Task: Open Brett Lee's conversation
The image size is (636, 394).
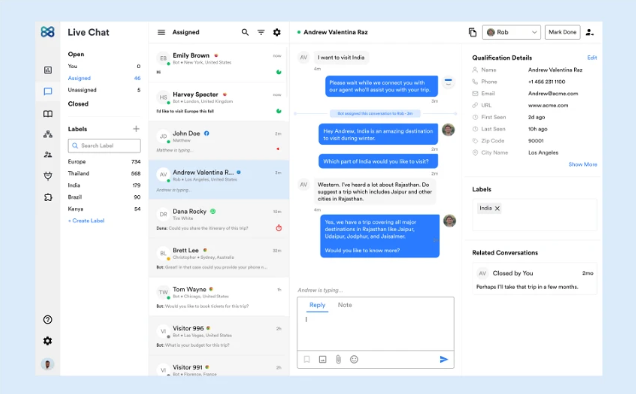Action: click(x=219, y=257)
